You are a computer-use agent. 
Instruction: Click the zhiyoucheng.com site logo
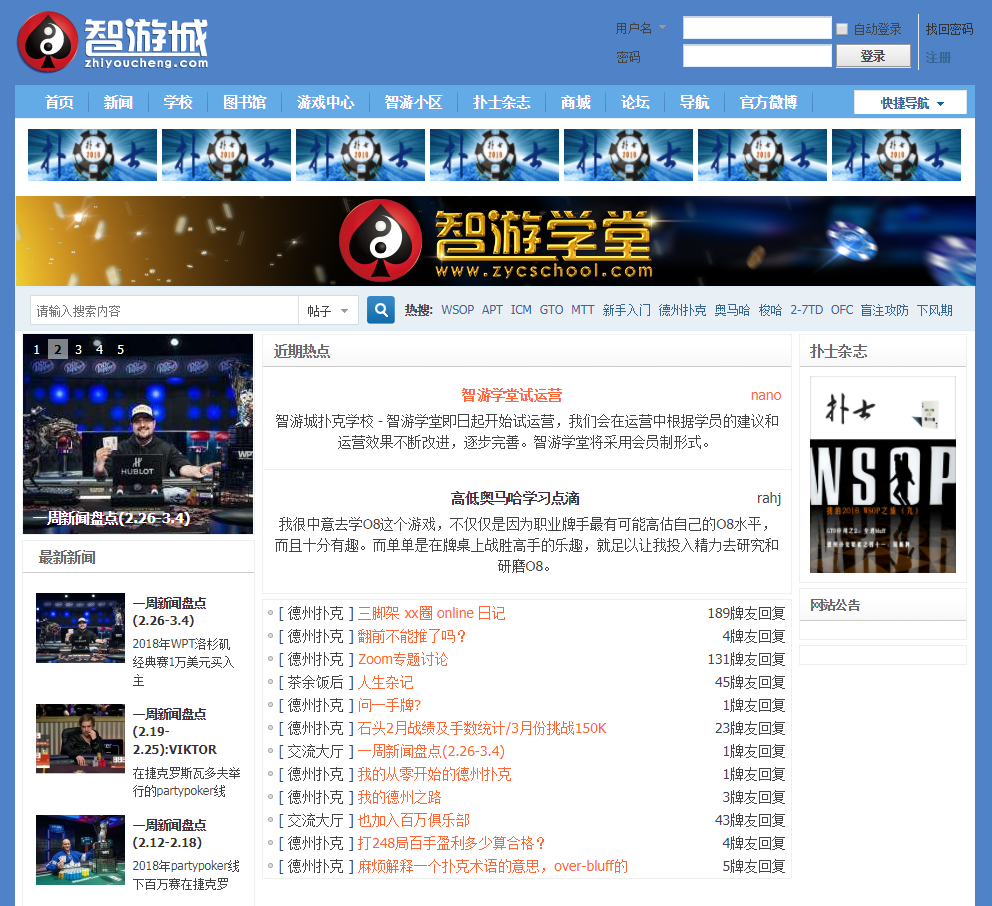113,42
